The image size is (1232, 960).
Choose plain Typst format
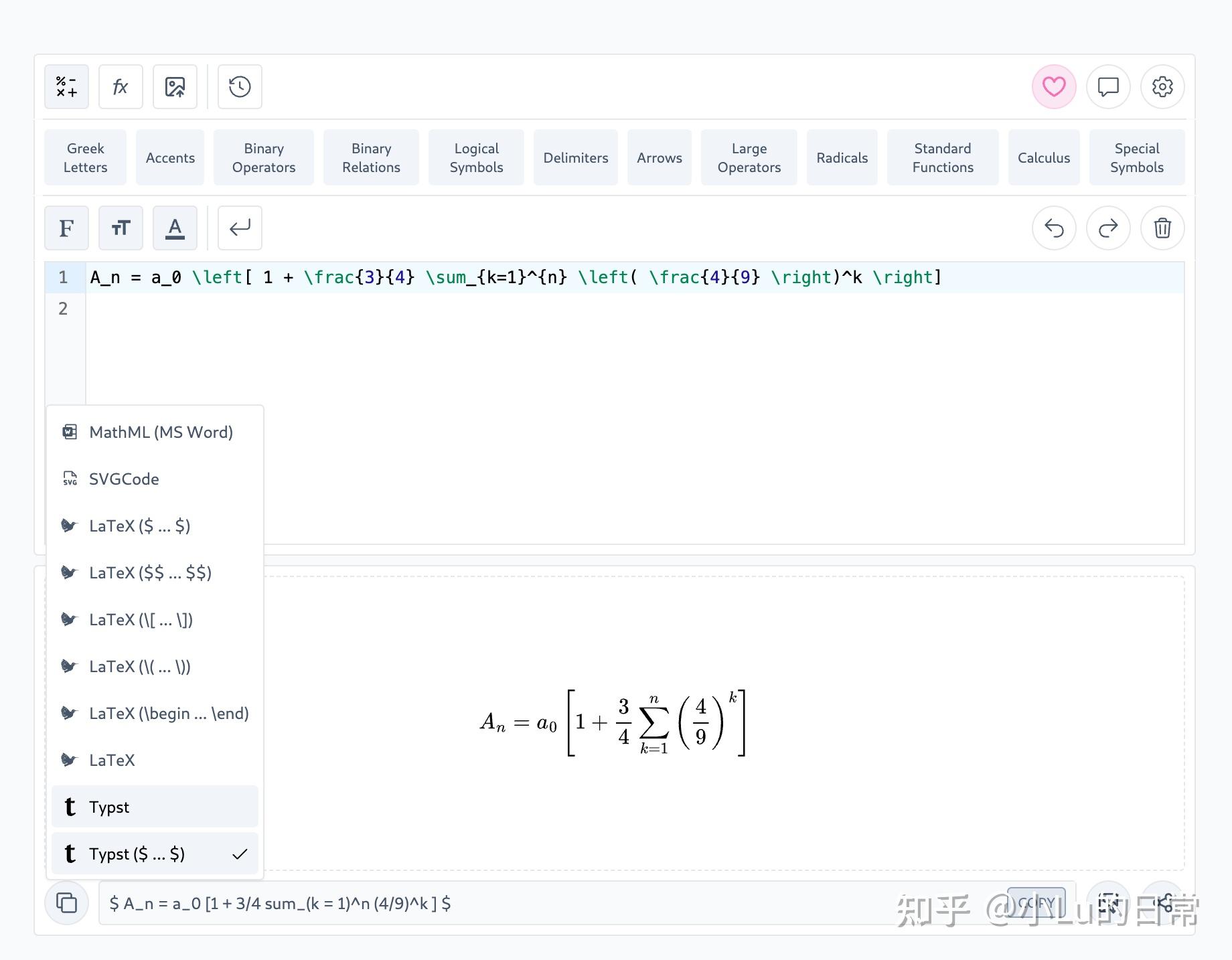pyautogui.click(x=155, y=807)
